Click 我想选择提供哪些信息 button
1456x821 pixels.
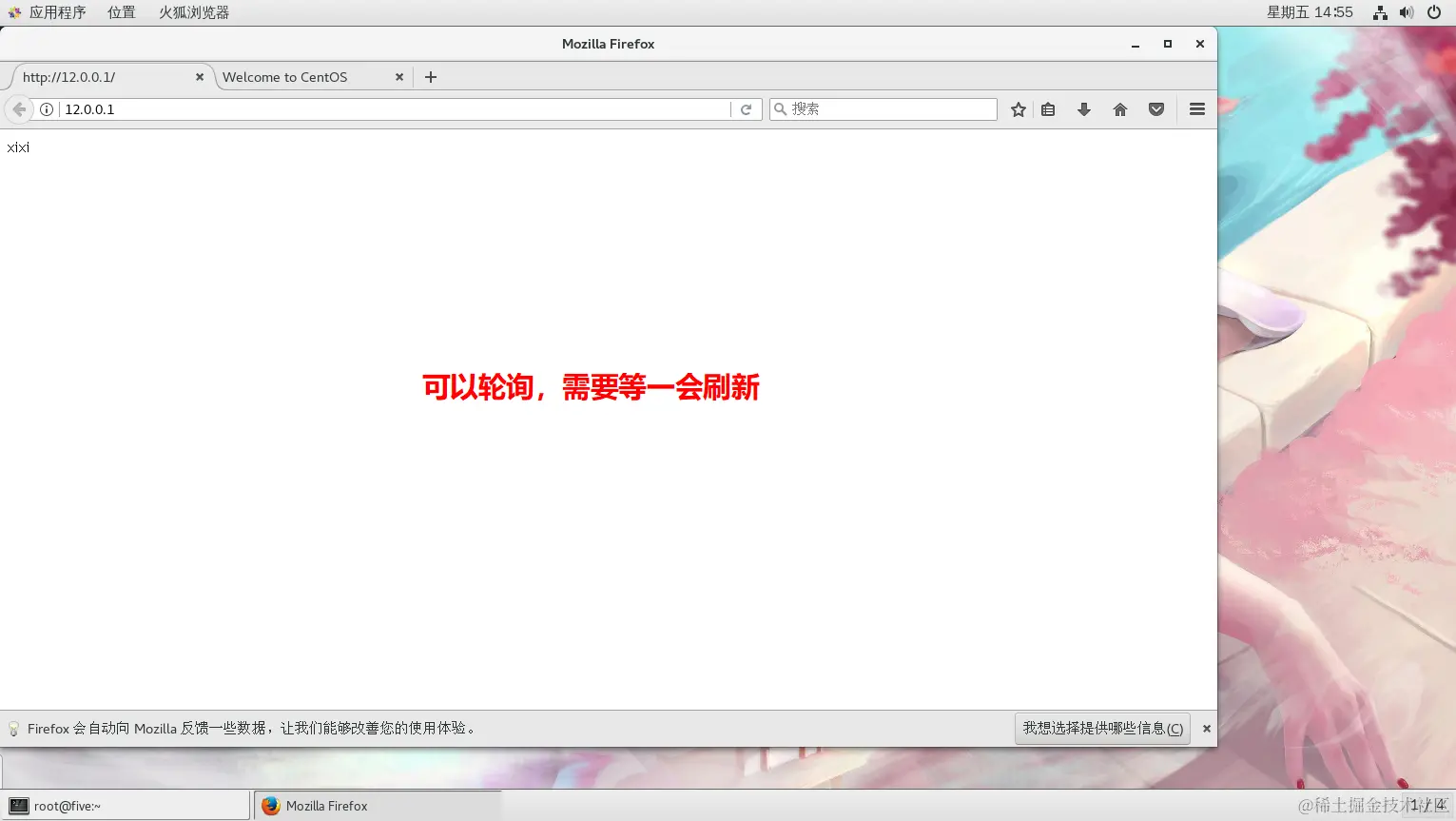(1102, 729)
